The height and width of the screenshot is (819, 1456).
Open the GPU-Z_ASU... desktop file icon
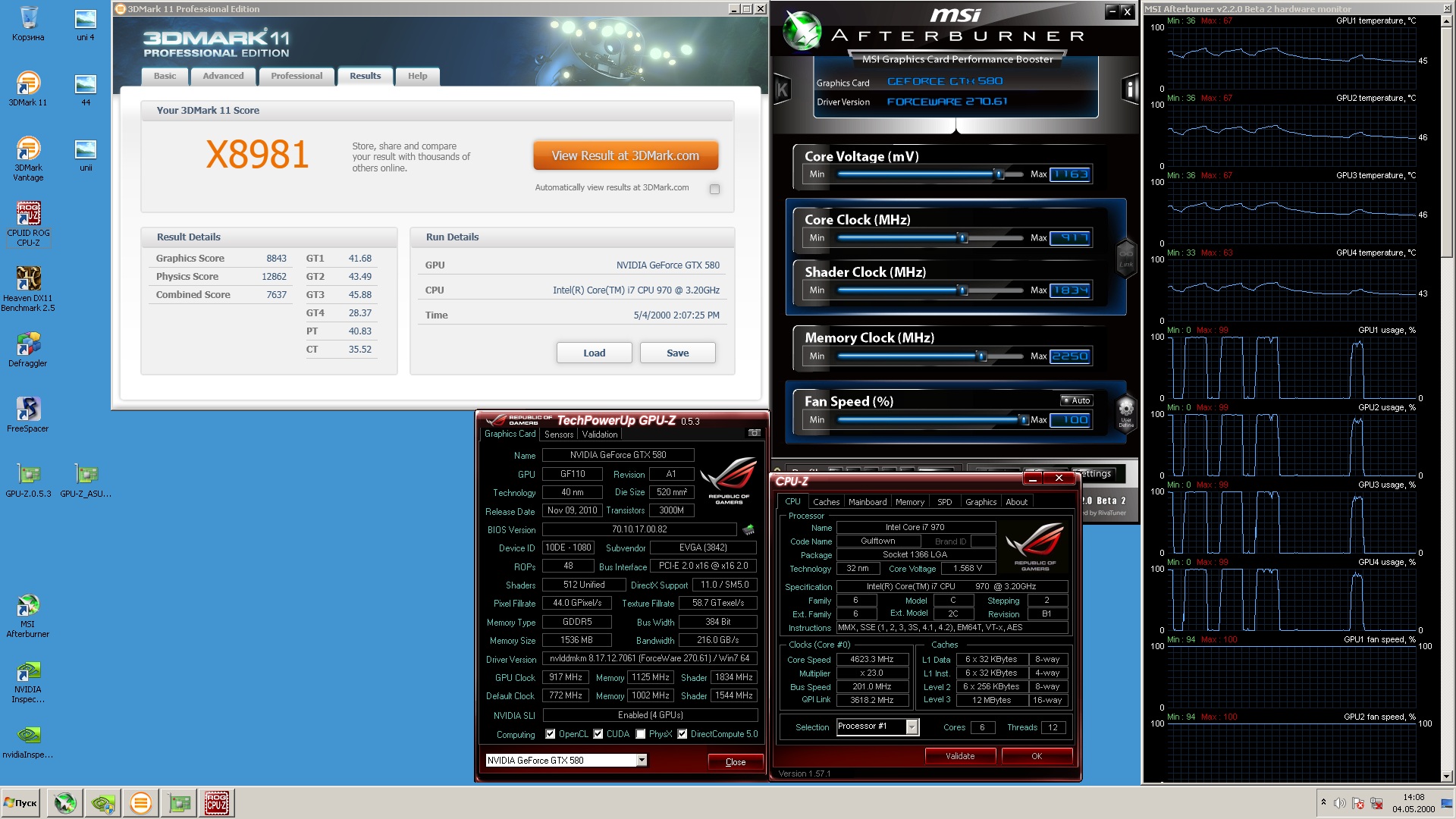pyautogui.click(x=86, y=480)
